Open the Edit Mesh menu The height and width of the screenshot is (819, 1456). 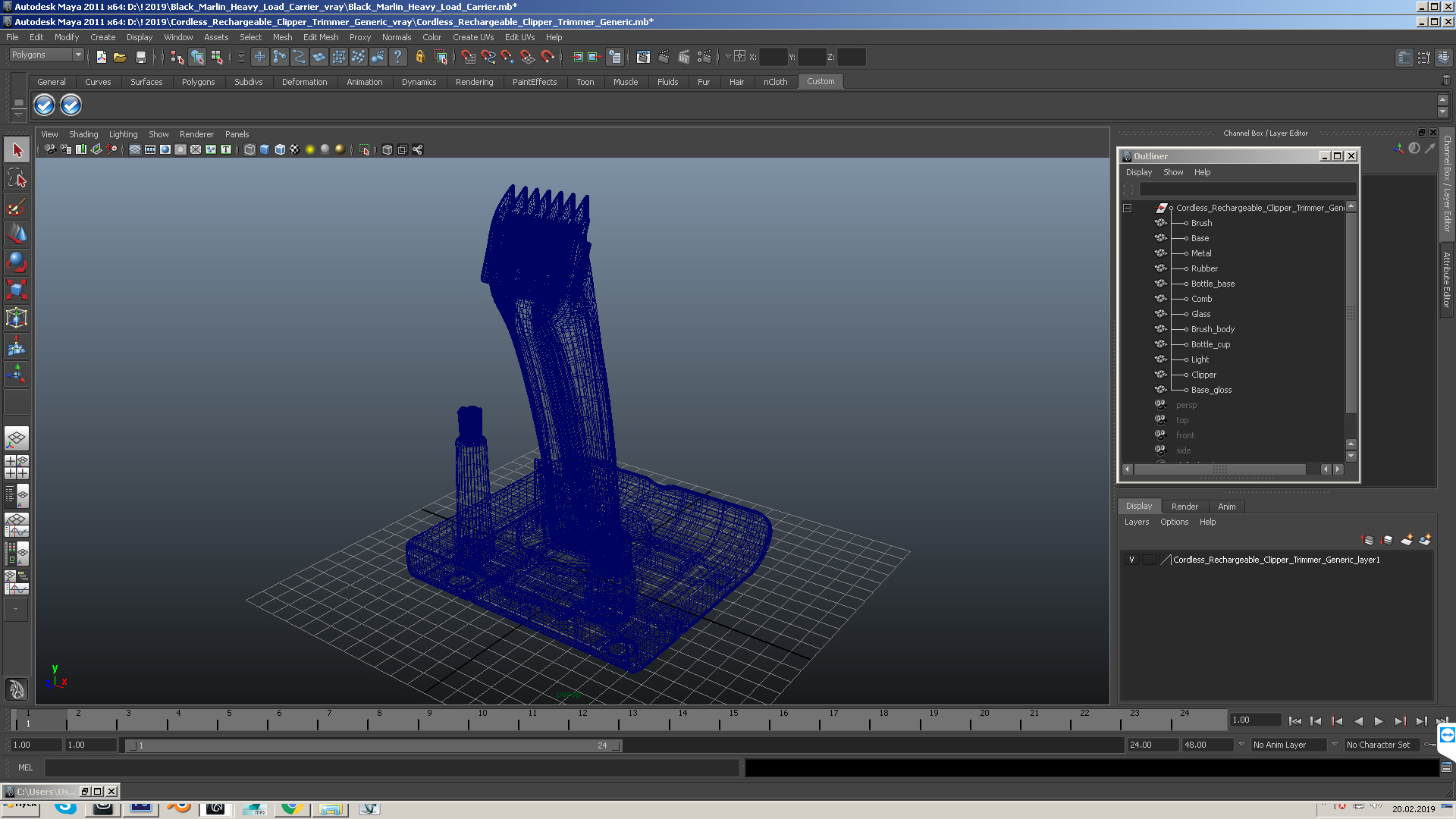point(320,37)
